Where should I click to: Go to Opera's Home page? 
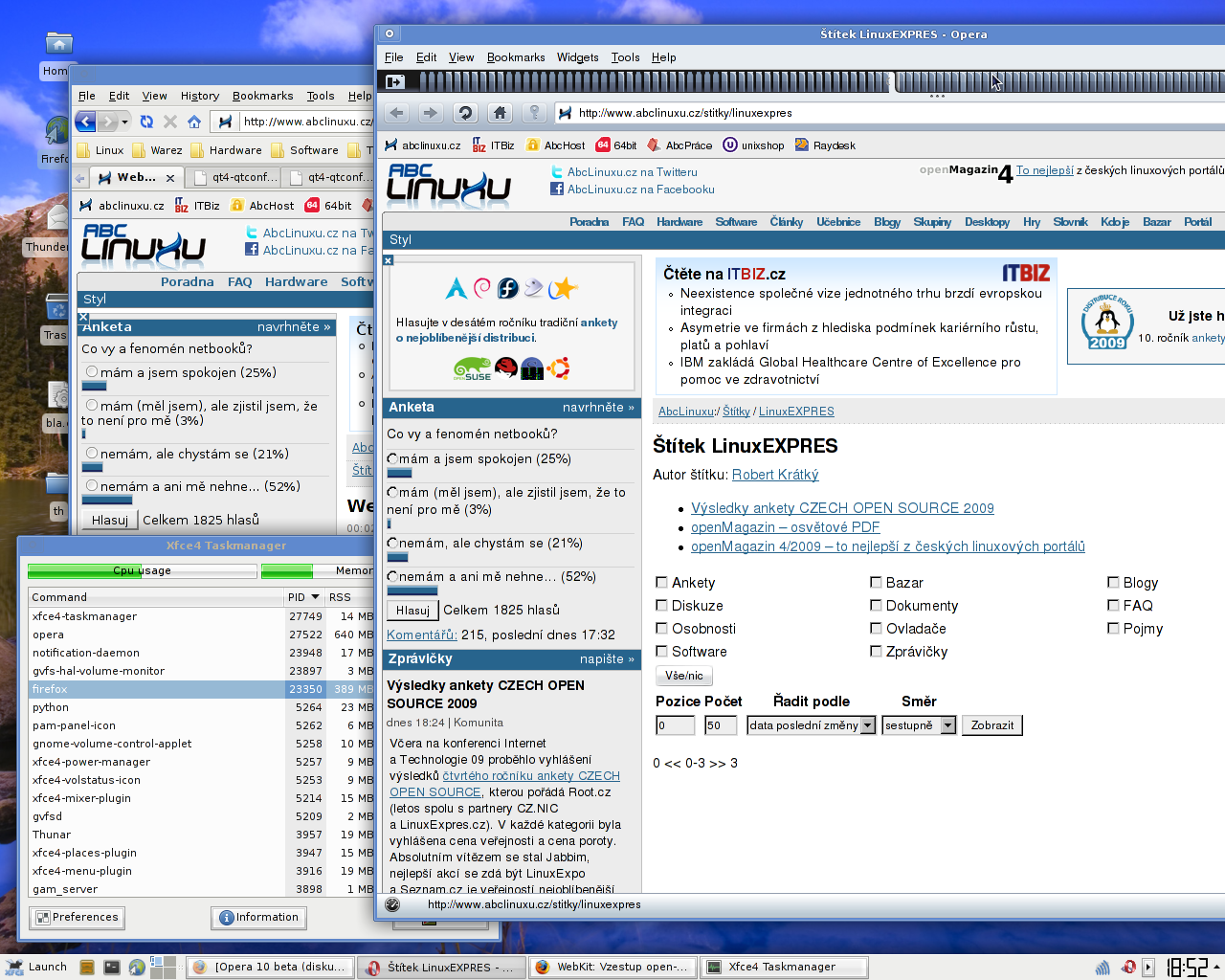500,113
